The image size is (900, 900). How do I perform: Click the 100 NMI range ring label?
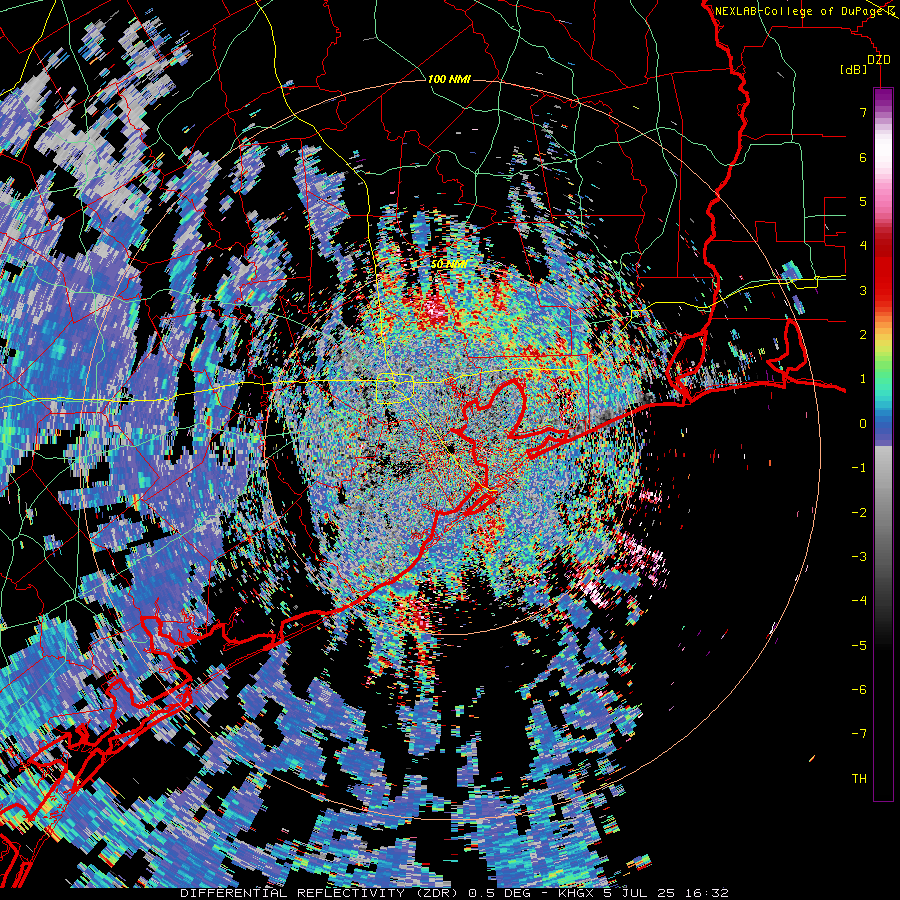click(449, 79)
